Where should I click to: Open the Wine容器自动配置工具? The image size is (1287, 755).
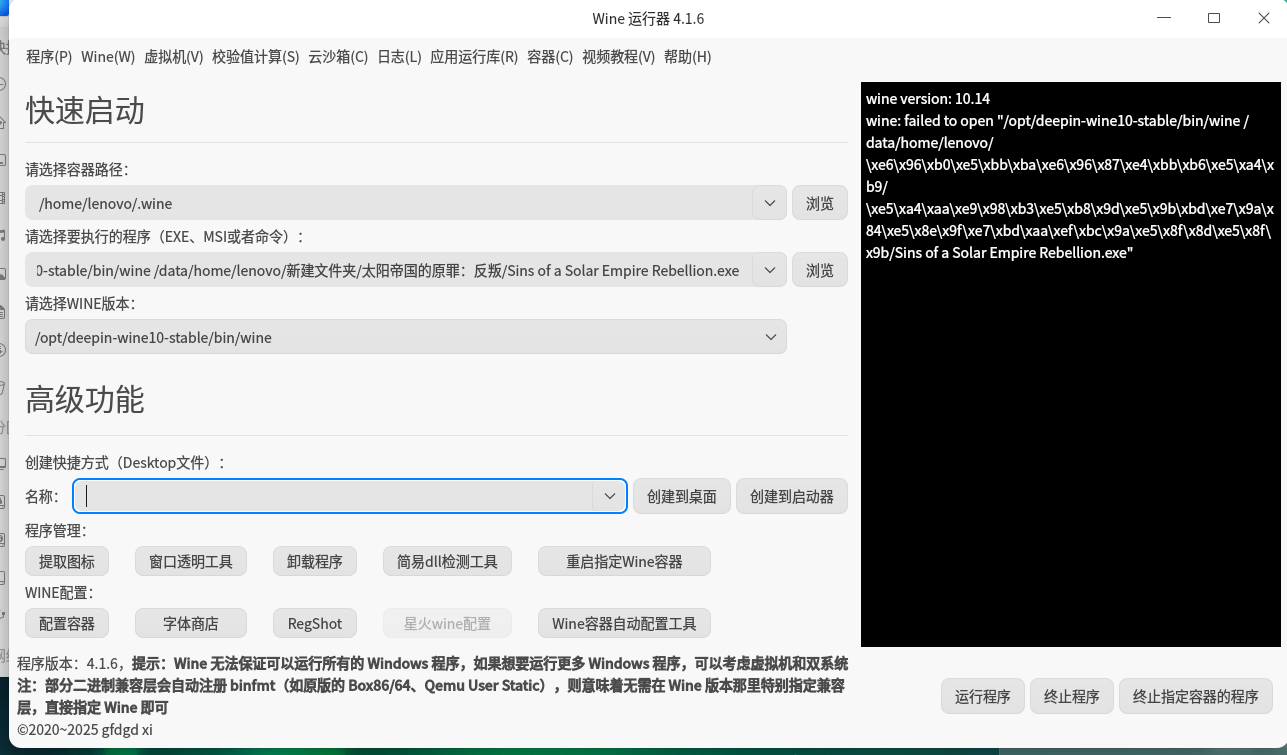point(624,624)
